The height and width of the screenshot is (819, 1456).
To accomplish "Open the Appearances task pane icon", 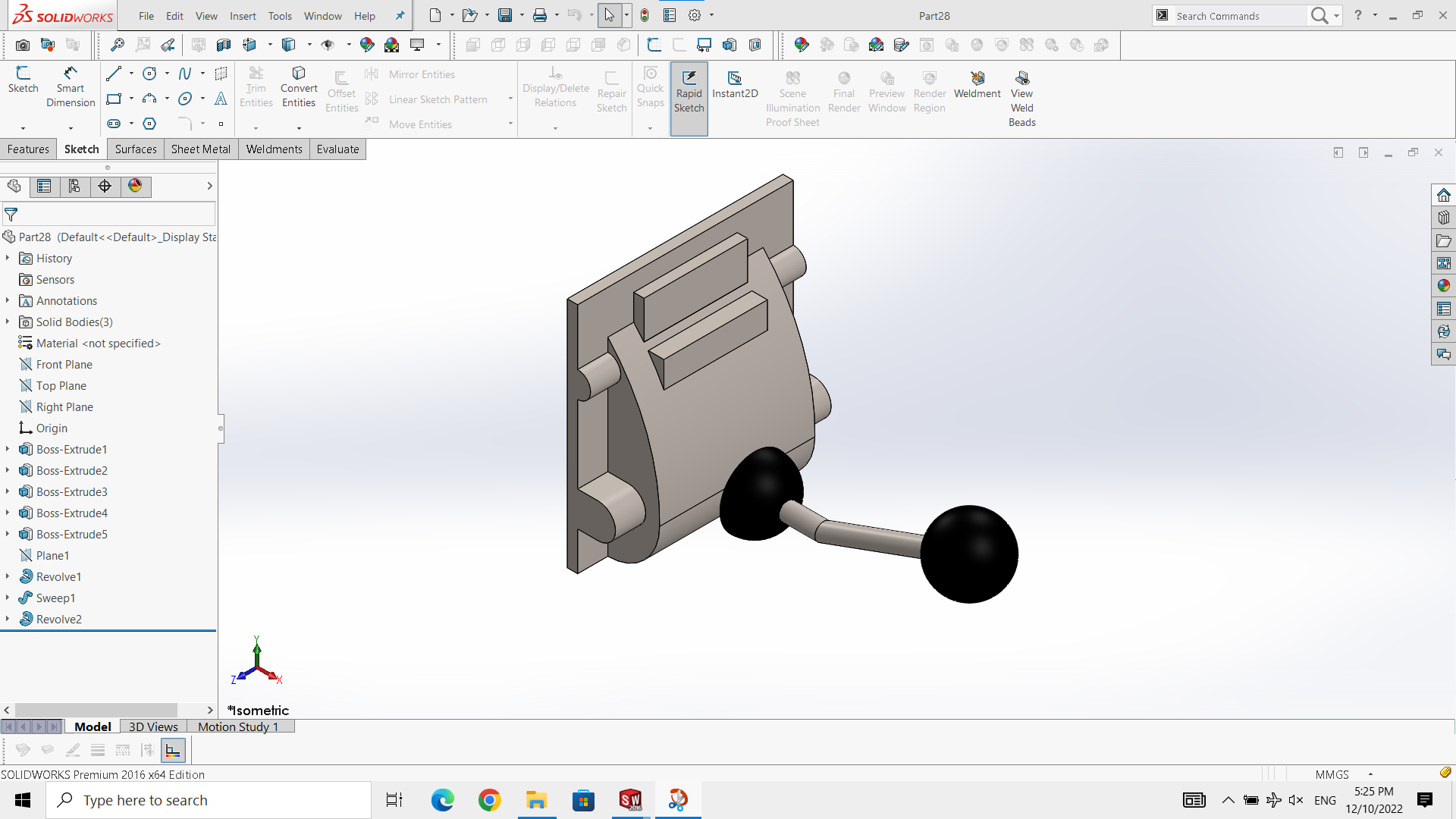I will click(1443, 286).
